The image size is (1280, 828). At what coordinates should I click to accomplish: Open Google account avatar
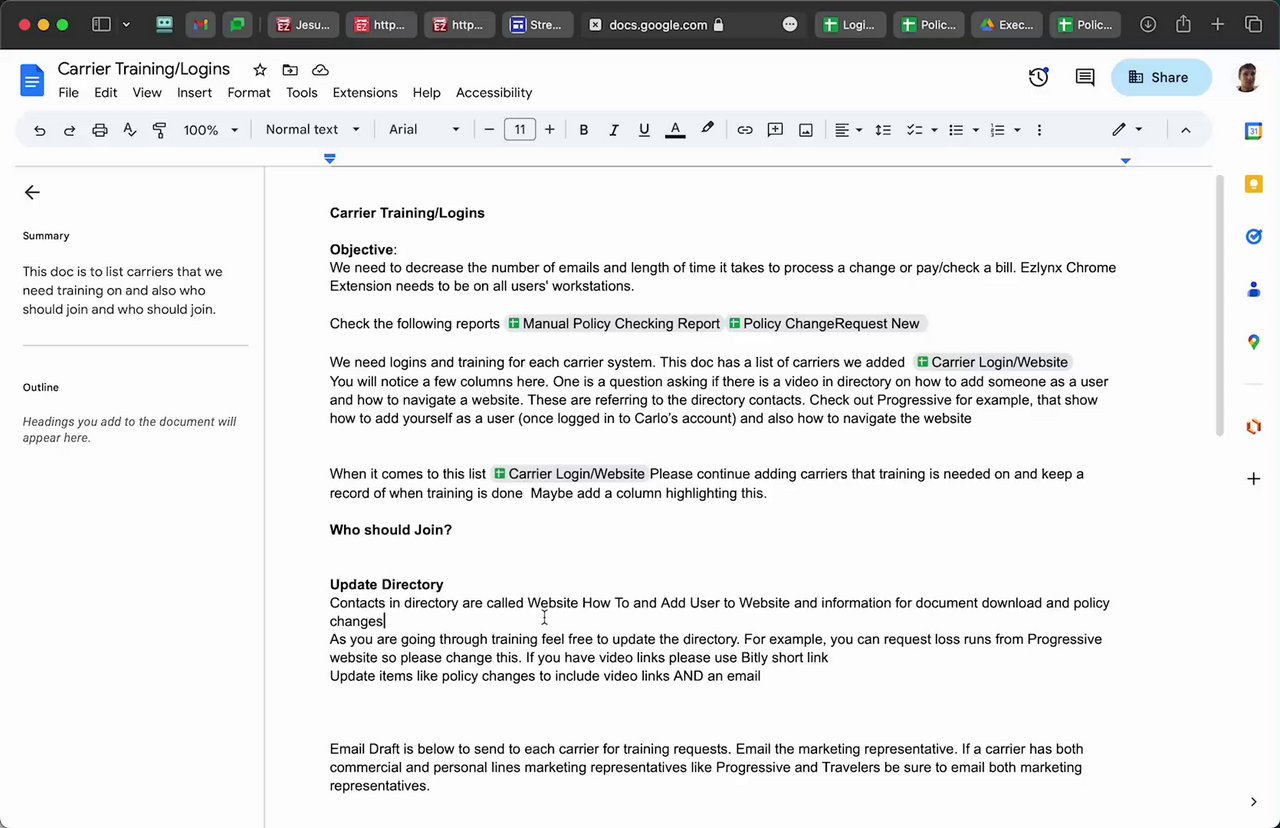(1246, 77)
